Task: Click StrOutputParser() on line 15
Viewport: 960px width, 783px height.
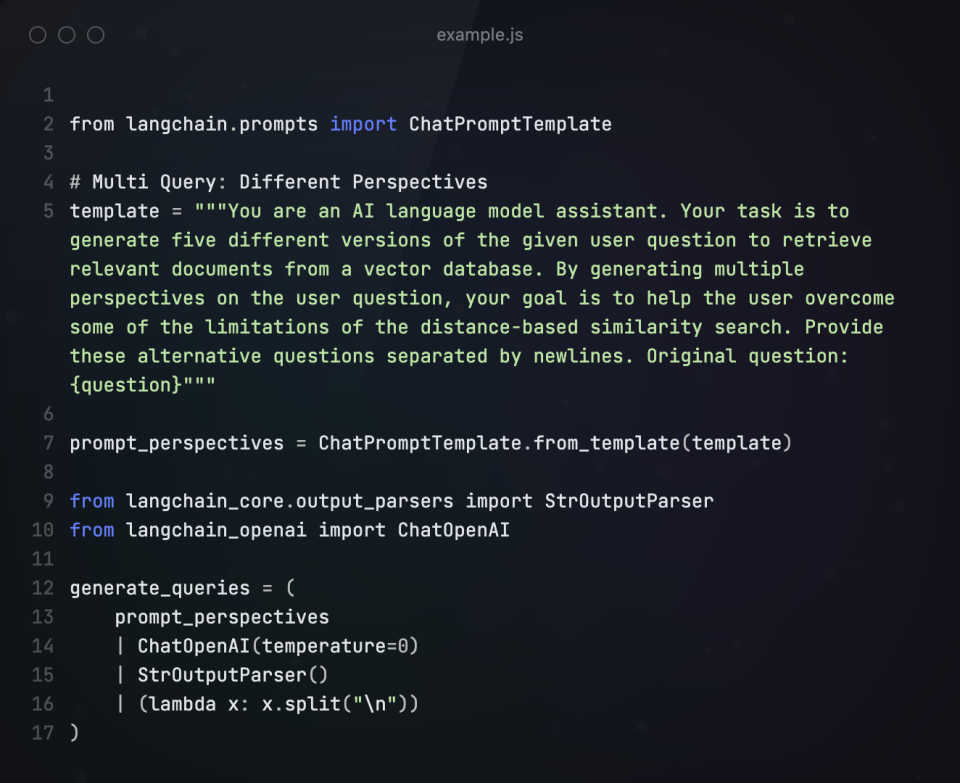Action: click(233, 675)
